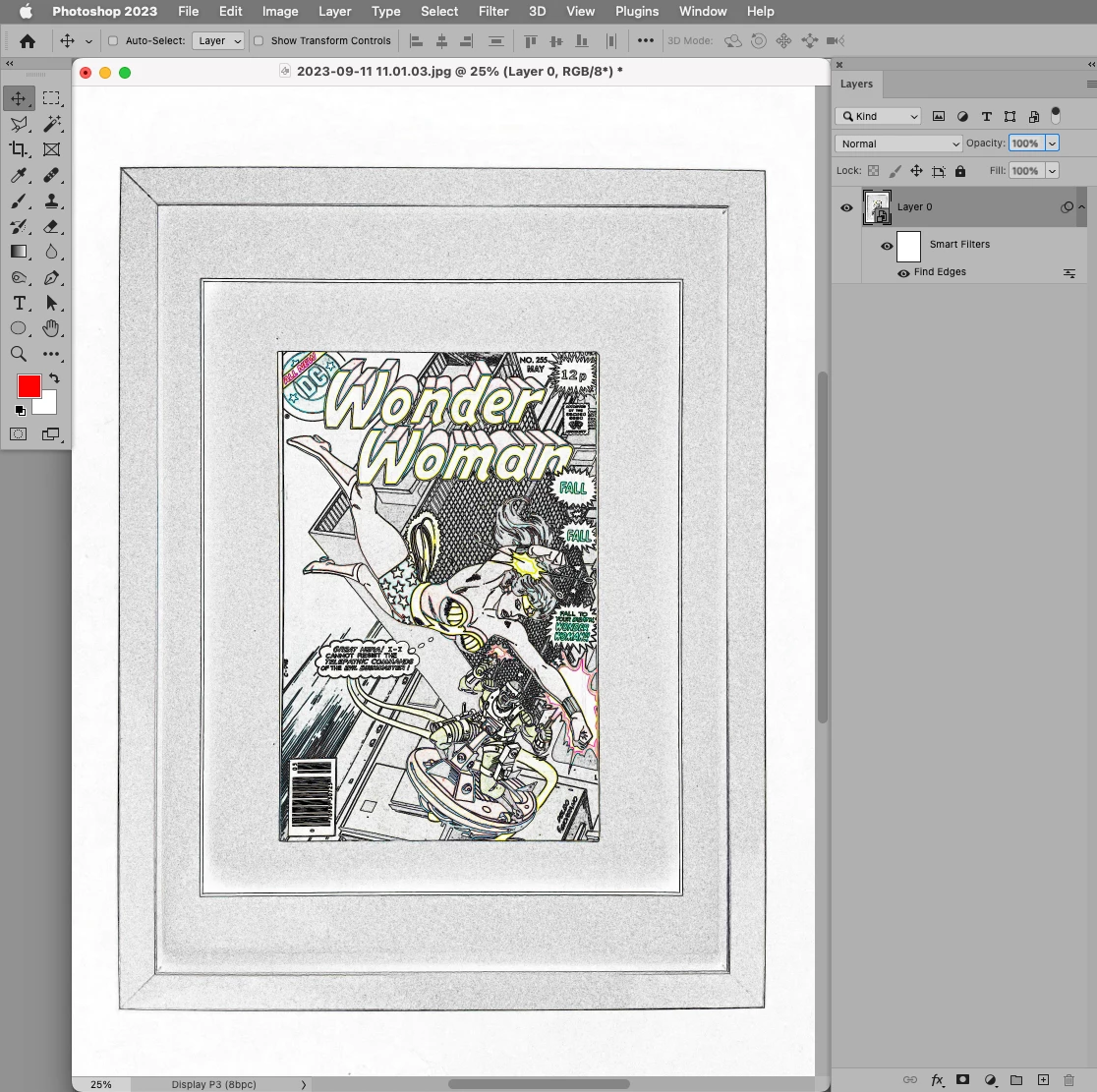Viewport: 1097px width, 1092px height.
Task: Select the Ellipse shape tool
Action: point(19,328)
